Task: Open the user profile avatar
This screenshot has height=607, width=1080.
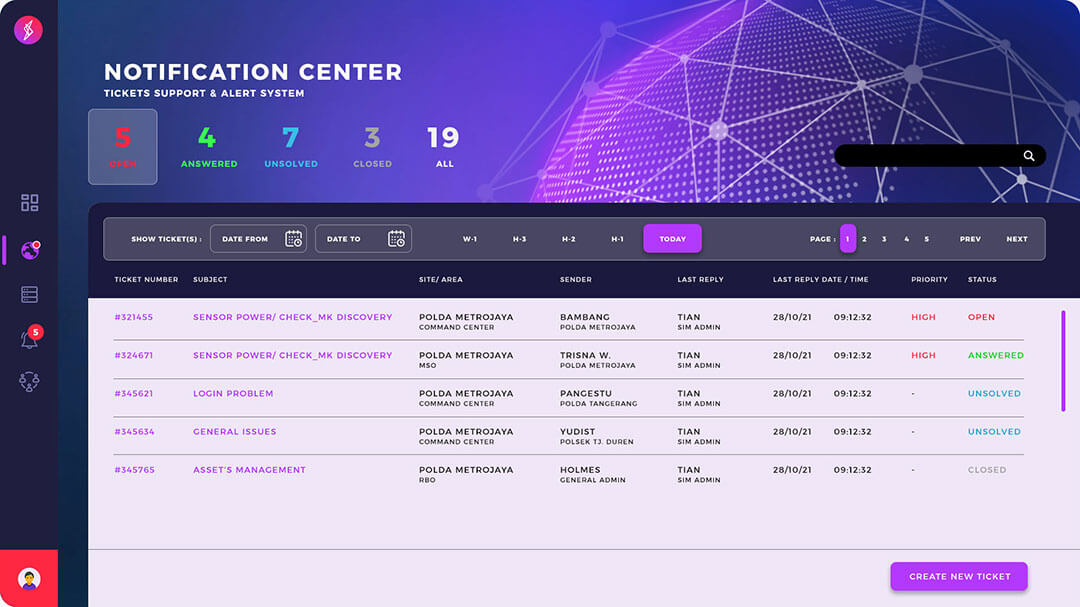Action: [x=29, y=578]
